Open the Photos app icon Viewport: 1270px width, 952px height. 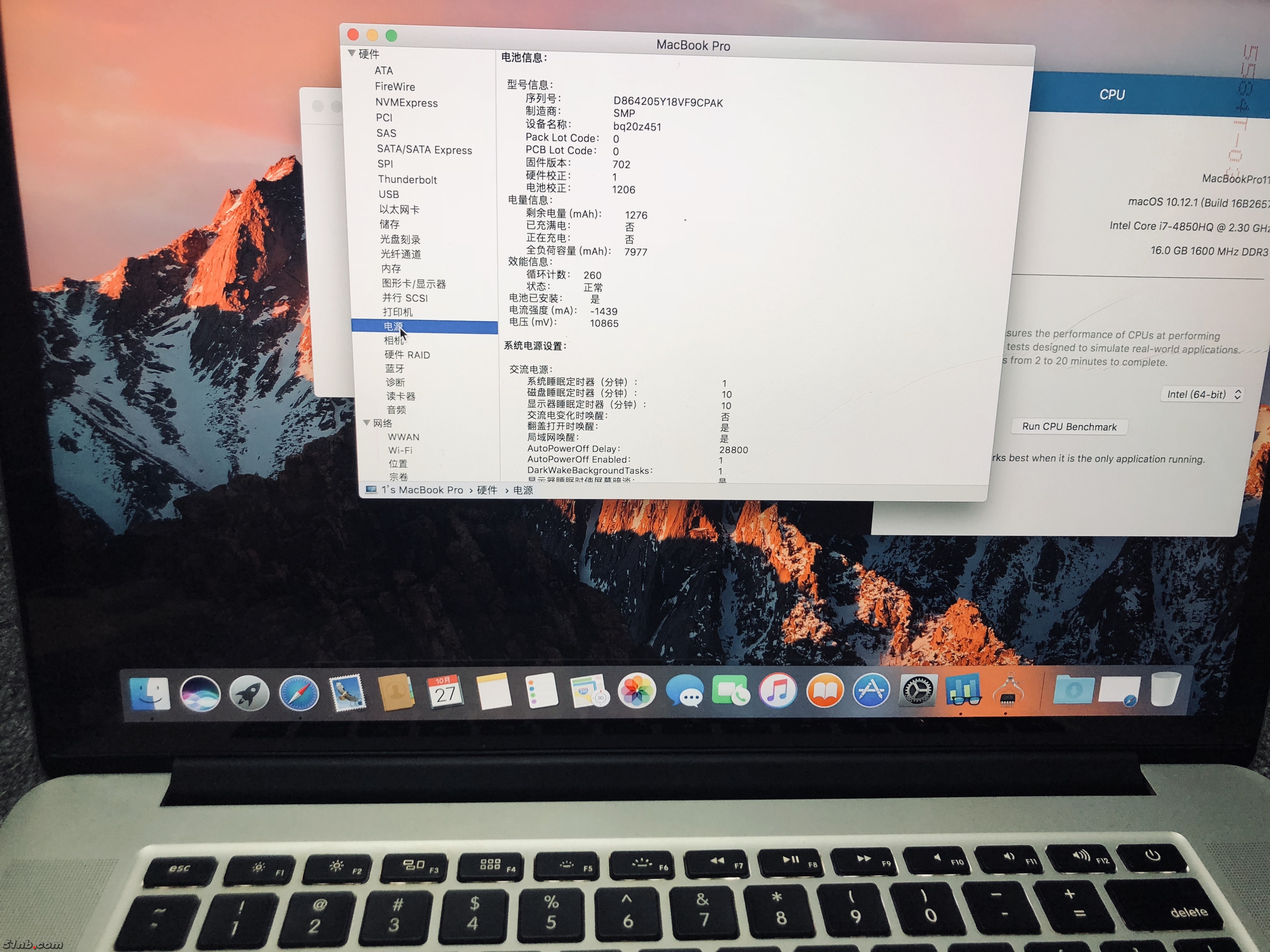click(x=637, y=690)
